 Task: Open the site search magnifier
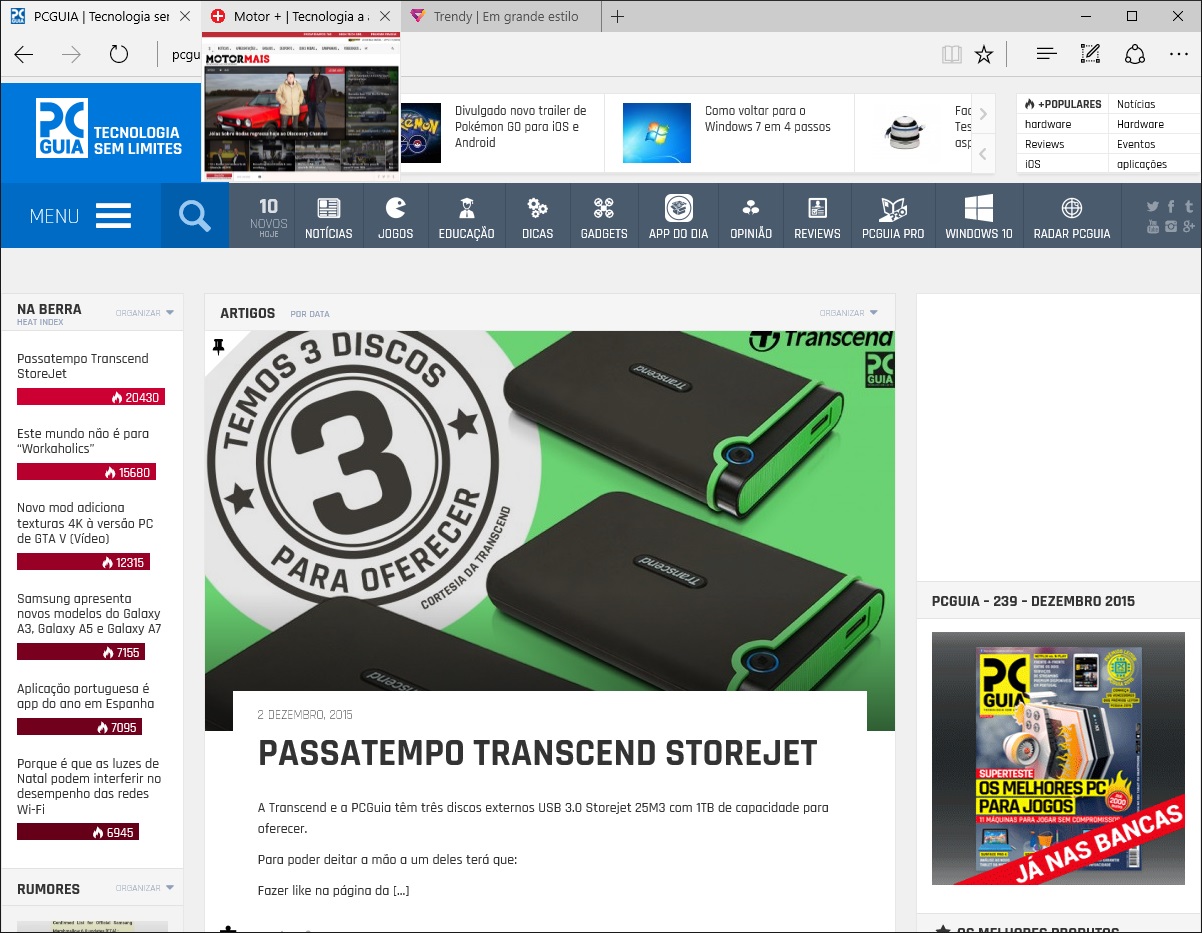pos(194,215)
